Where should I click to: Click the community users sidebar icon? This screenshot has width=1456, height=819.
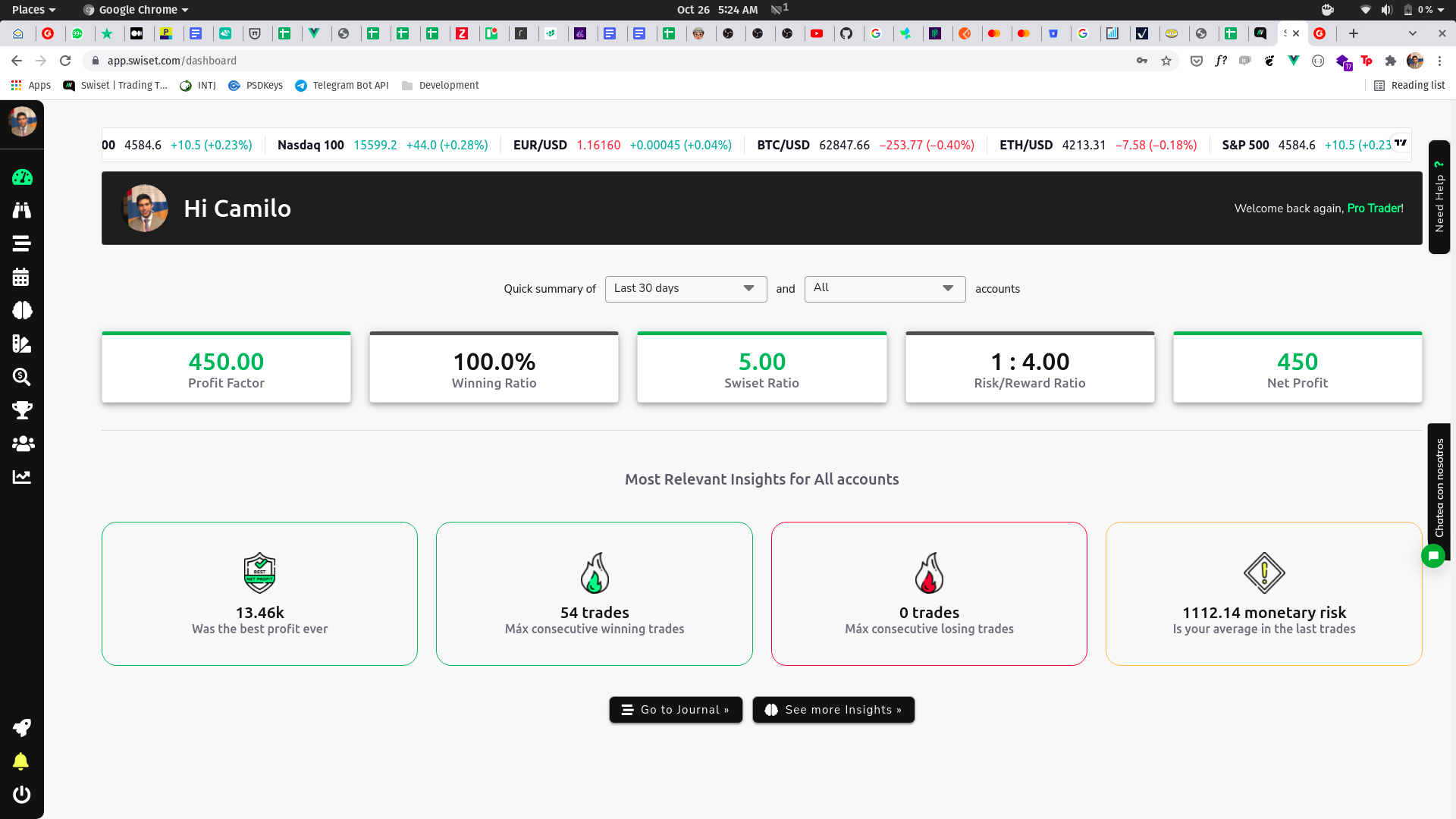[23, 444]
